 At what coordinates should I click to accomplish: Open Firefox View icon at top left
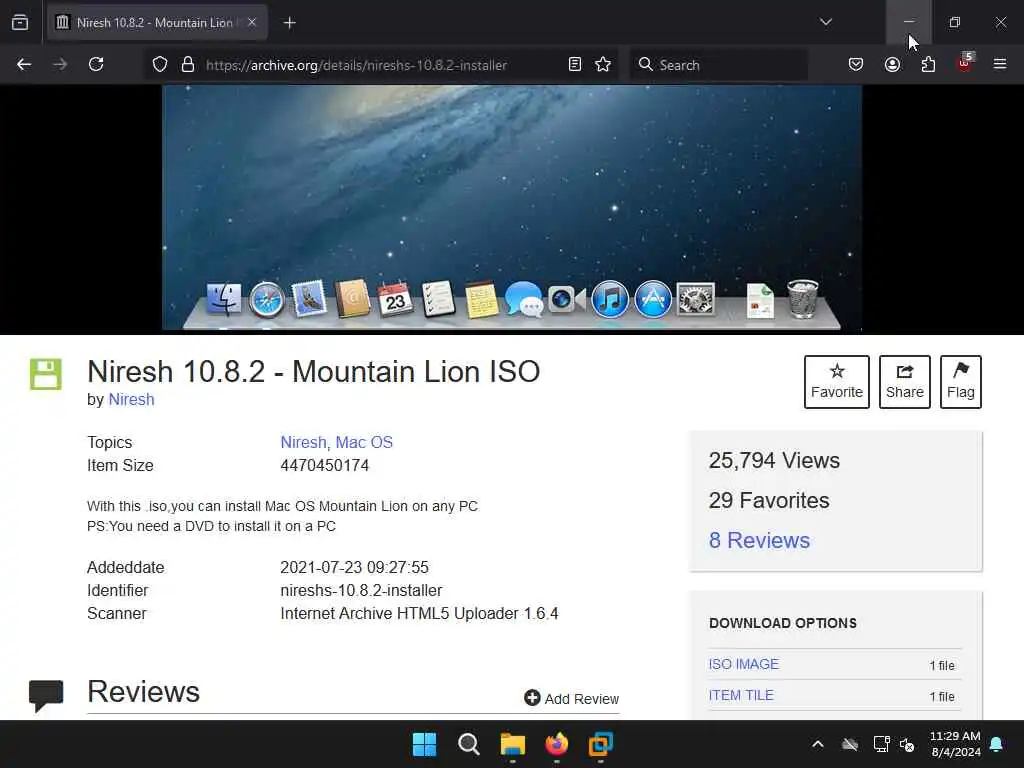click(20, 22)
